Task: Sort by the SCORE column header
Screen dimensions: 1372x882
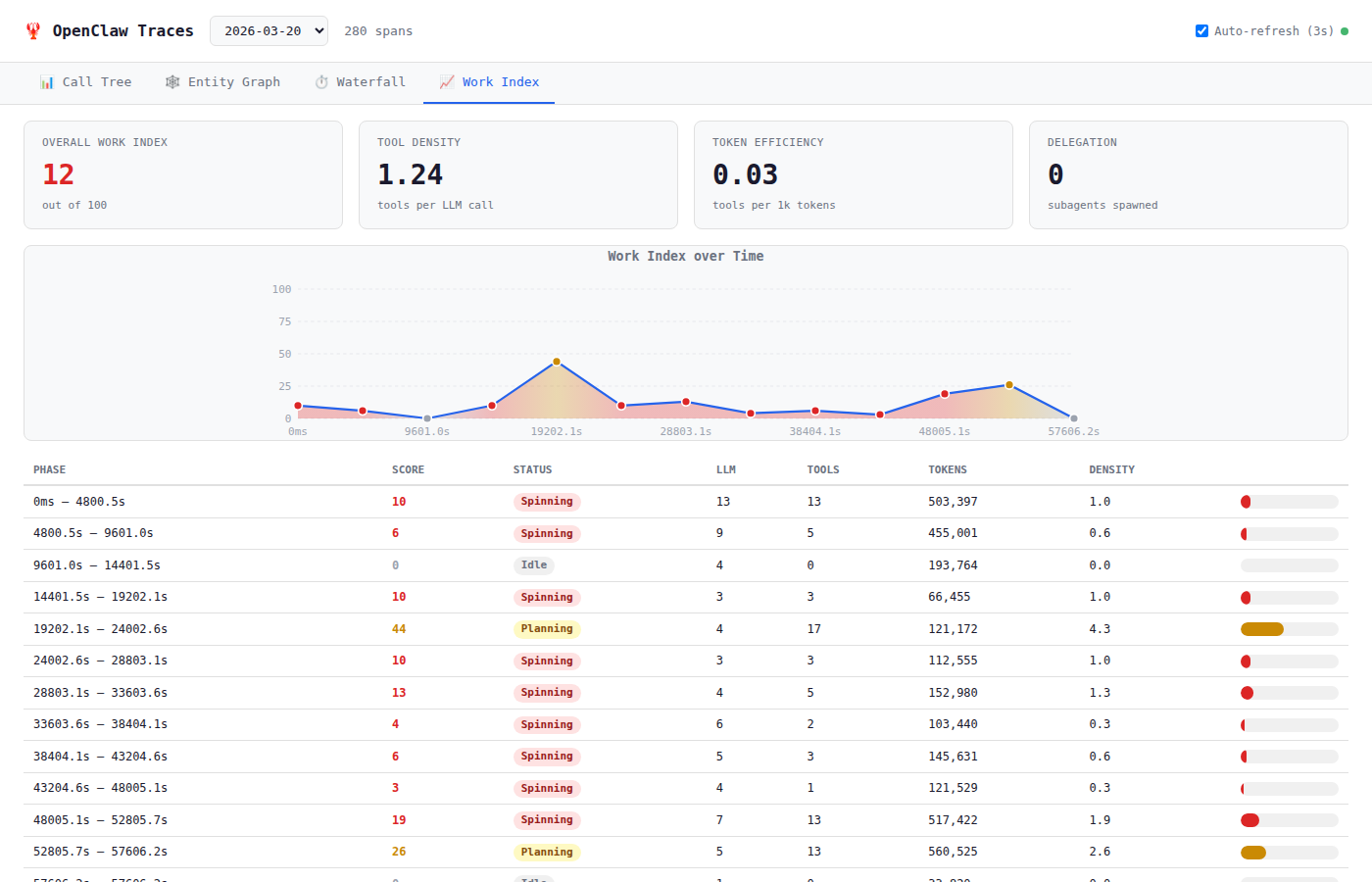Action: click(408, 470)
